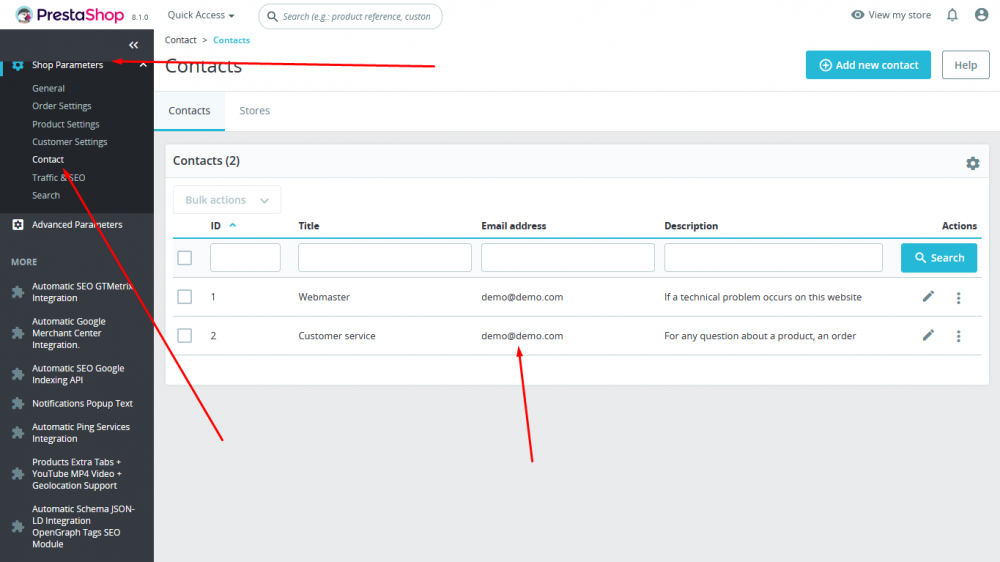Screen dimensions: 1000x562
Task: Click the Help button
Action: tap(966, 65)
